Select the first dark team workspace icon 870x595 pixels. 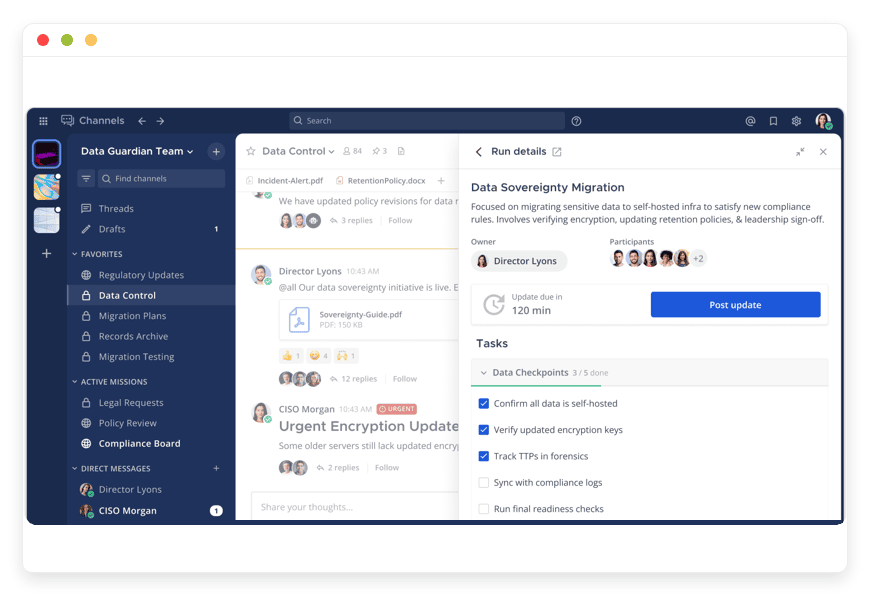pos(47,154)
